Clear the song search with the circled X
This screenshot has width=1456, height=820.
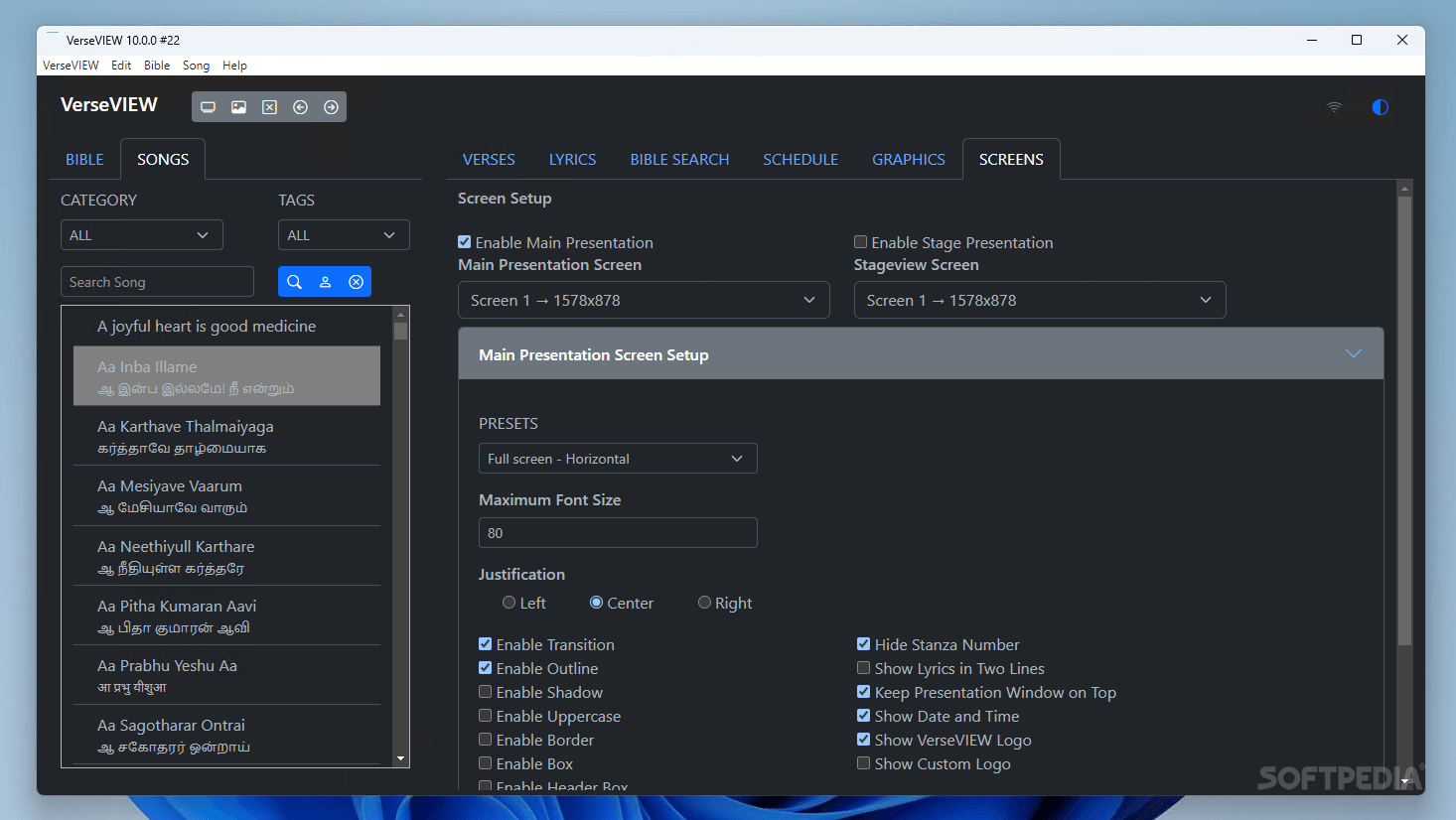356,282
